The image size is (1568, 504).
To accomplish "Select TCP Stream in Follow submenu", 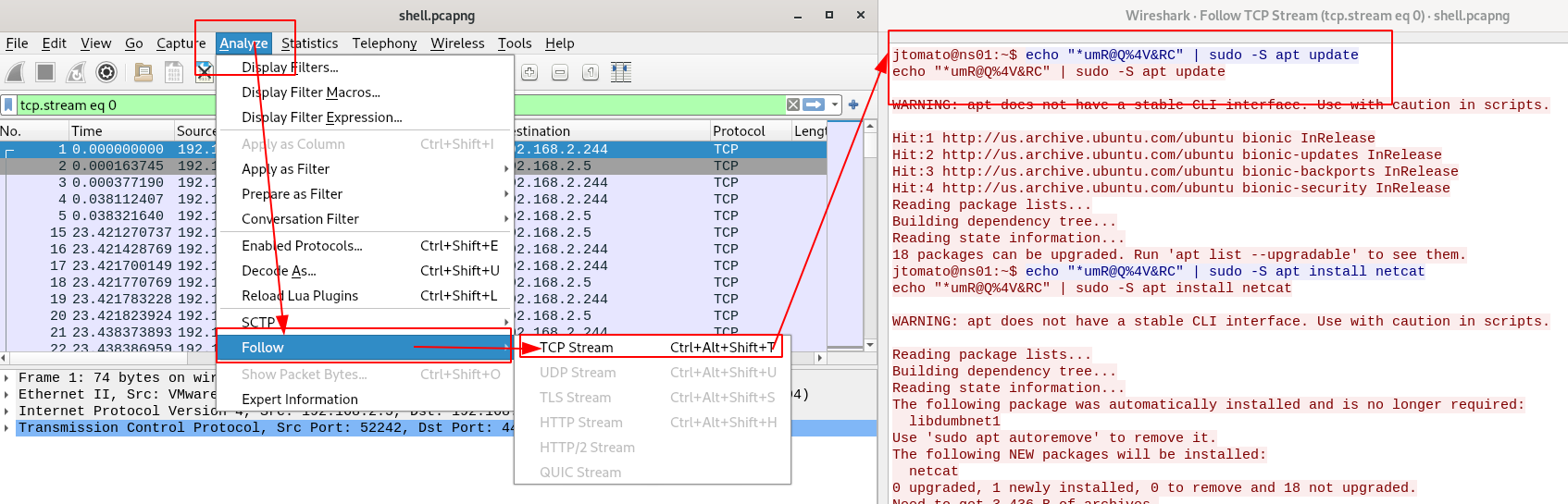I will (x=652, y=347).
